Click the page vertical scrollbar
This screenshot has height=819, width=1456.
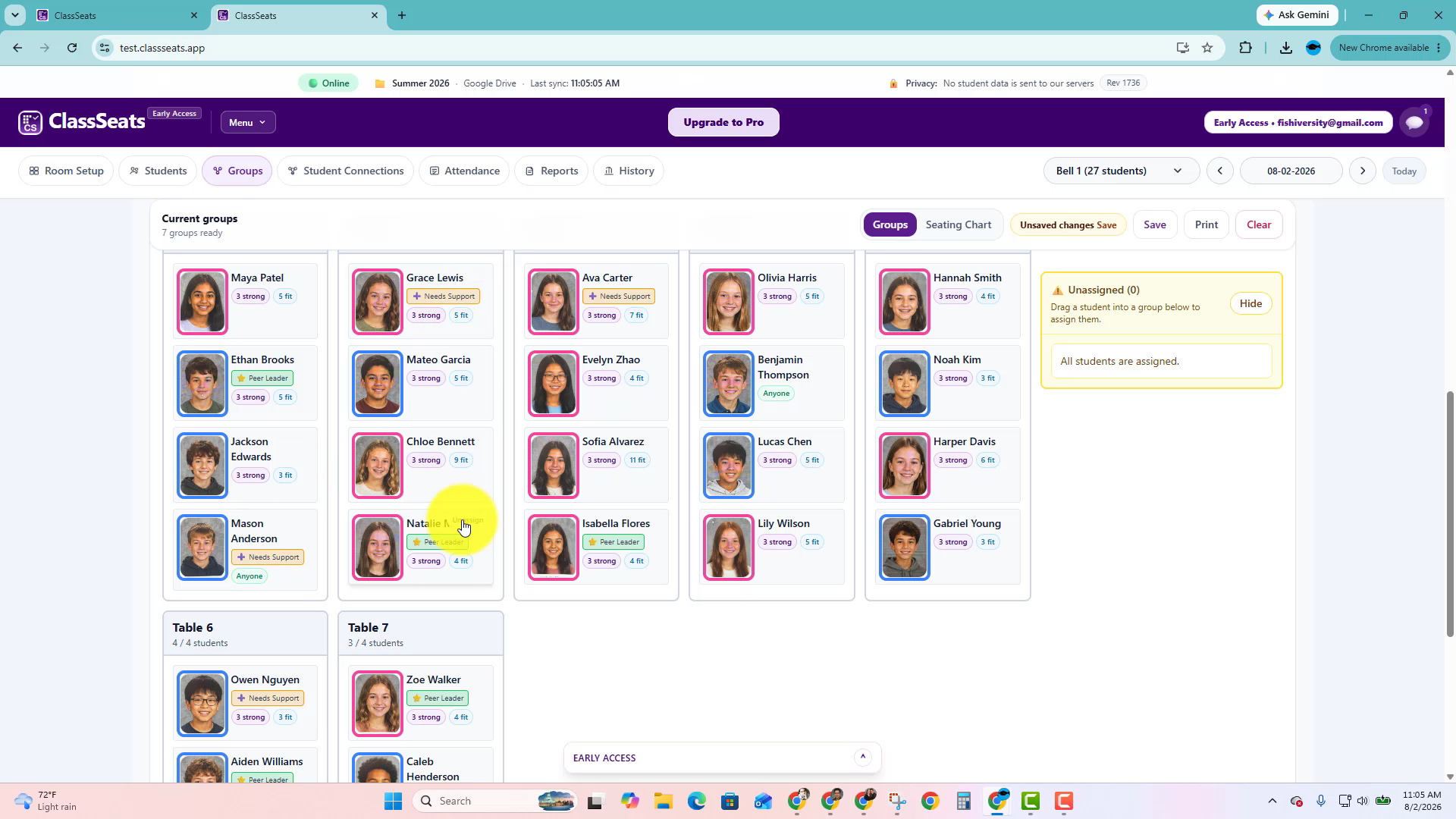pos(1450,513)
